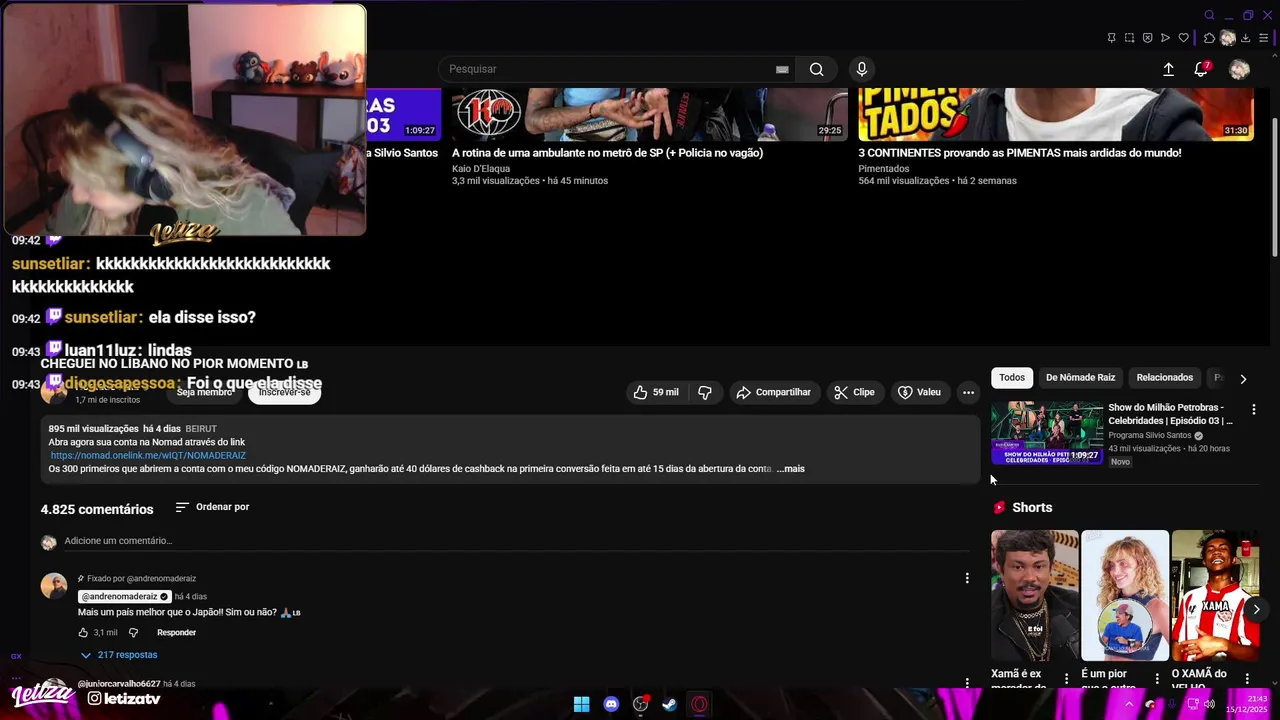Open the browser extensions cube icon

1209,38
